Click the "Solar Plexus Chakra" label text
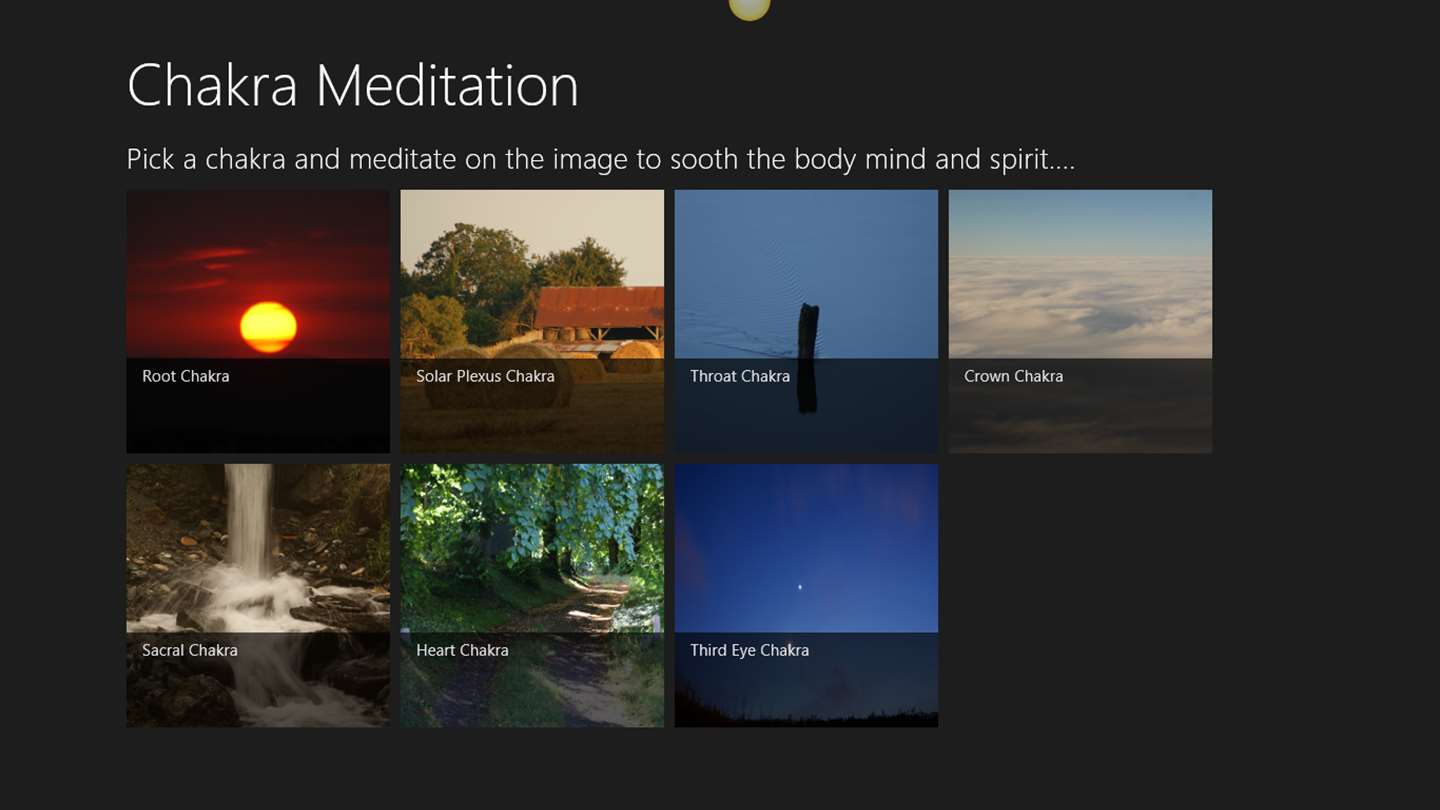Screen dimensions: 1440x810 [x=485, y=376]
